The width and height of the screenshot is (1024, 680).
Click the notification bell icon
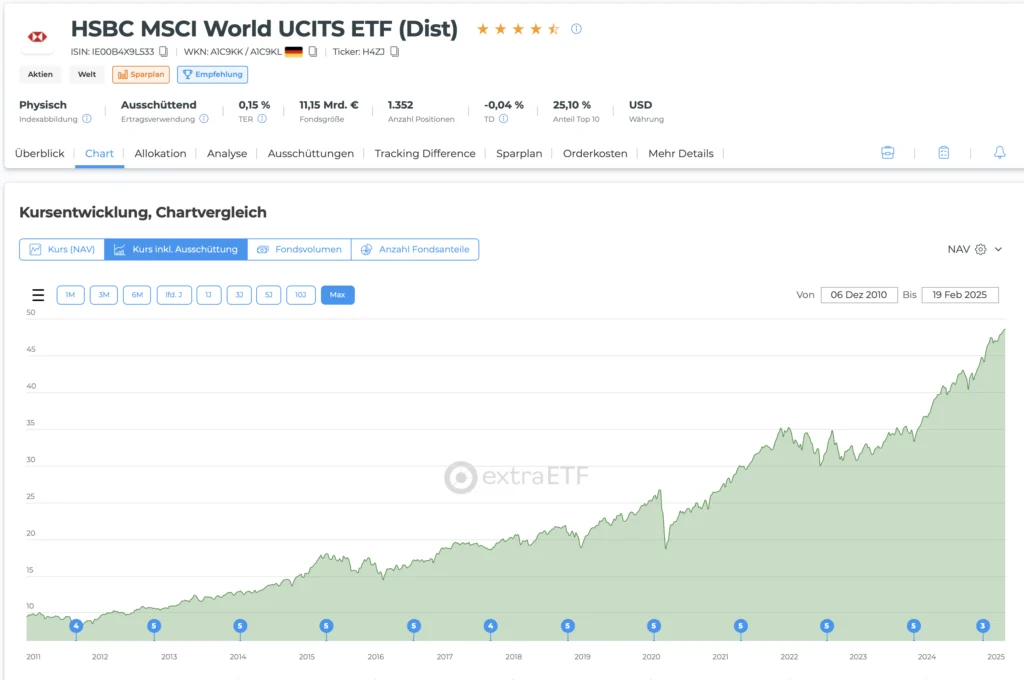(x=1000, y=153)
